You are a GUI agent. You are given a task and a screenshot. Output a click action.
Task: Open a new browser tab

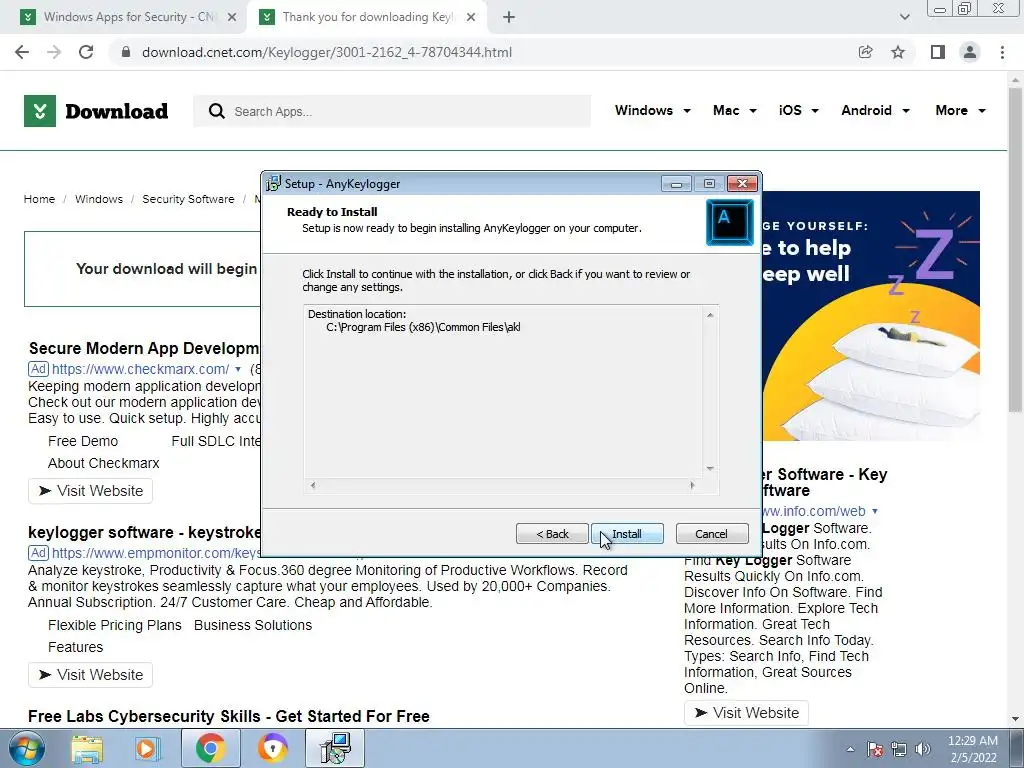pos(509,18)
